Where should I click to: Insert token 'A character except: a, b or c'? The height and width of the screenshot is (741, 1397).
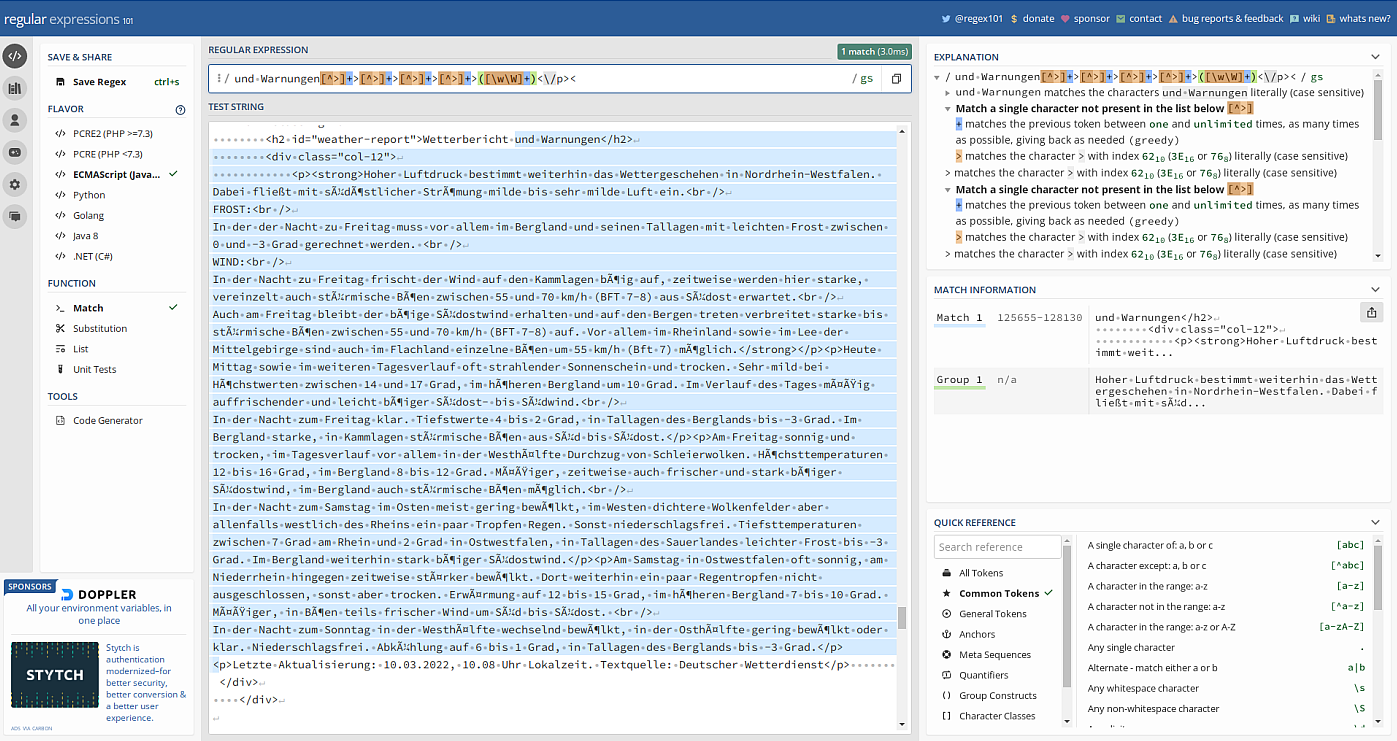[x=1226, y=566]
